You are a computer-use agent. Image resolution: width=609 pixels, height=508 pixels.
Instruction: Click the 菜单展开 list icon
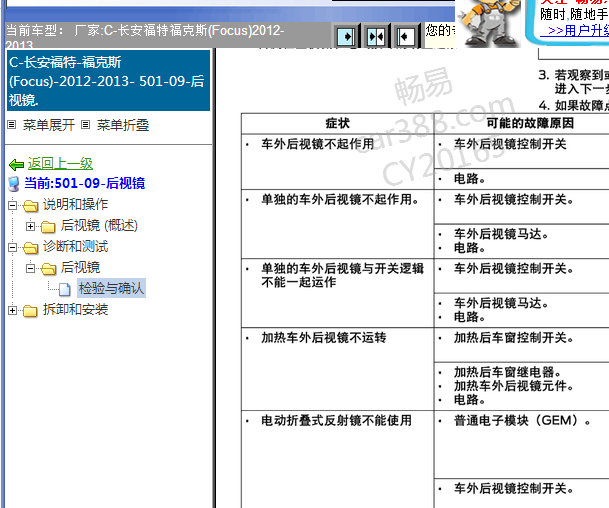pos(12,125)
